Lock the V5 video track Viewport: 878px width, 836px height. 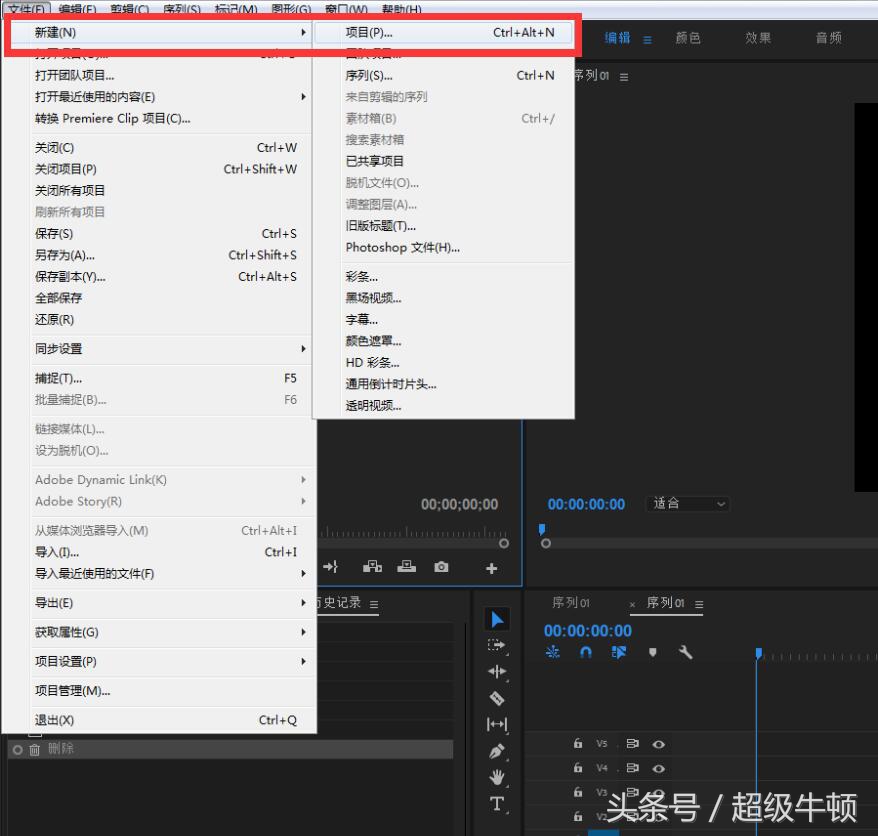577,743
